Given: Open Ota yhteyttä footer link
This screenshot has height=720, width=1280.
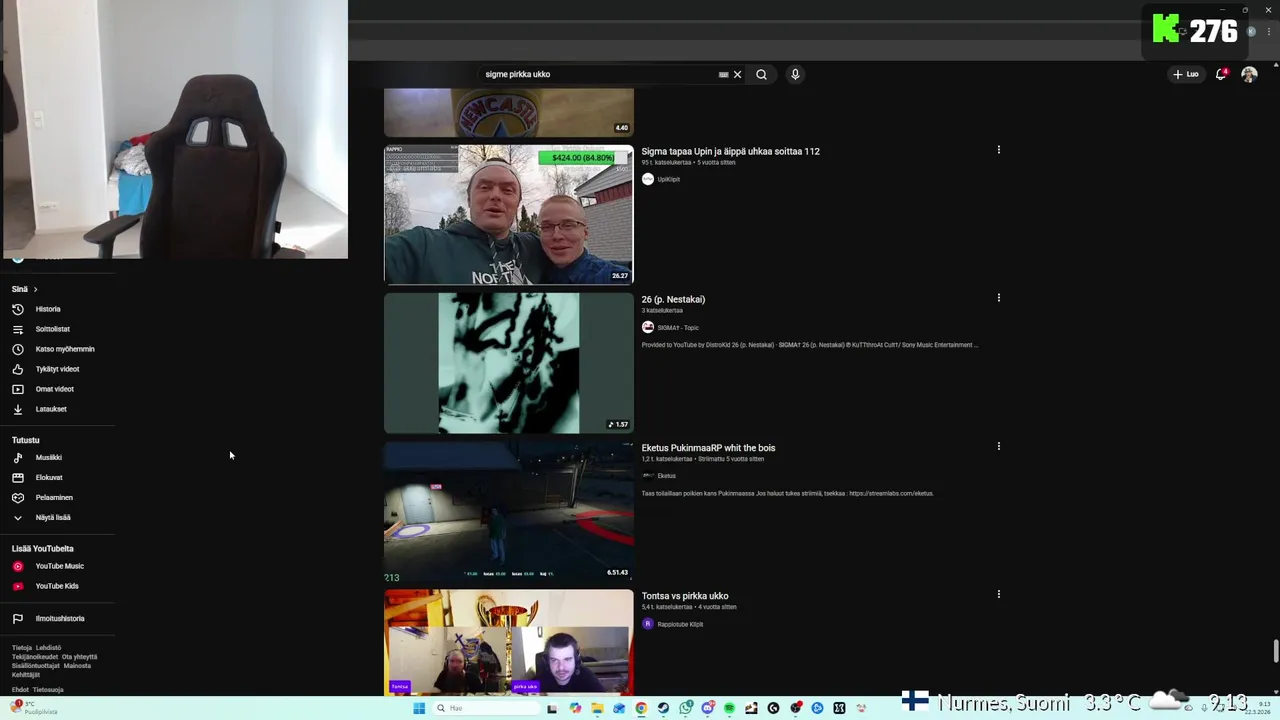Looking at the screenshot, I should click(x=80, y=657).
